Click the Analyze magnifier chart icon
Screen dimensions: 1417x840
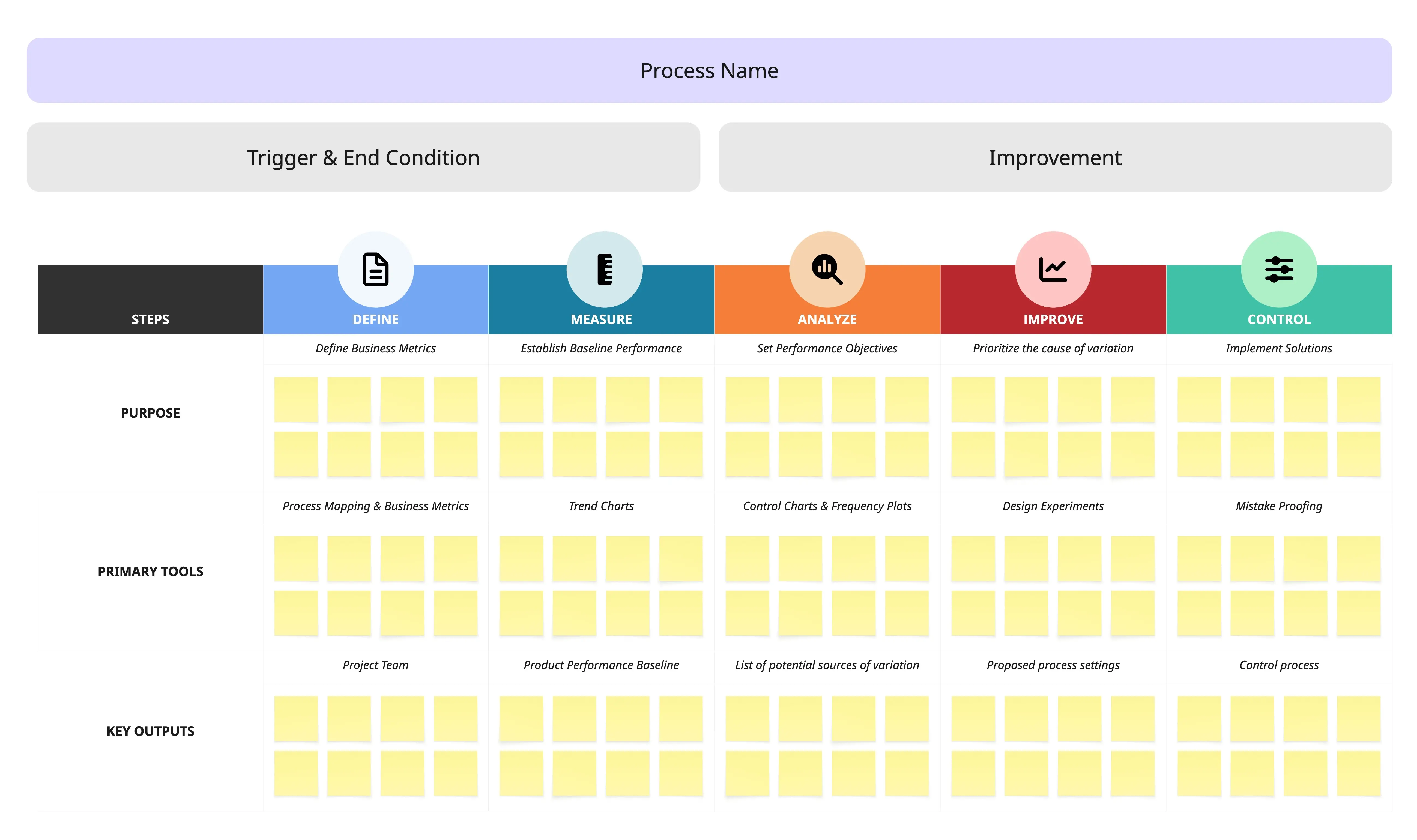coord(827,270)
